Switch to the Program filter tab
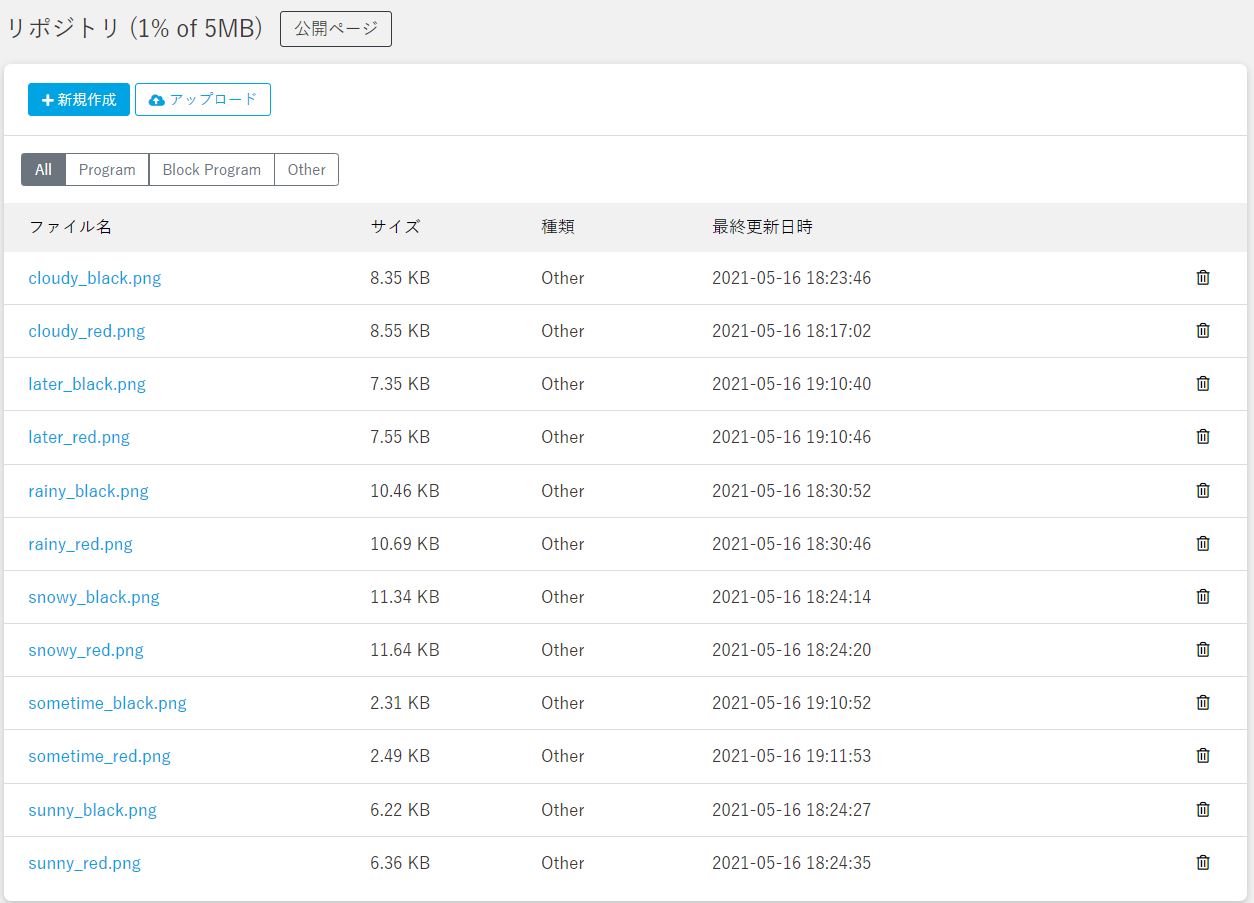The width and height of the screenshot is (1254, 903). [107, 170]
